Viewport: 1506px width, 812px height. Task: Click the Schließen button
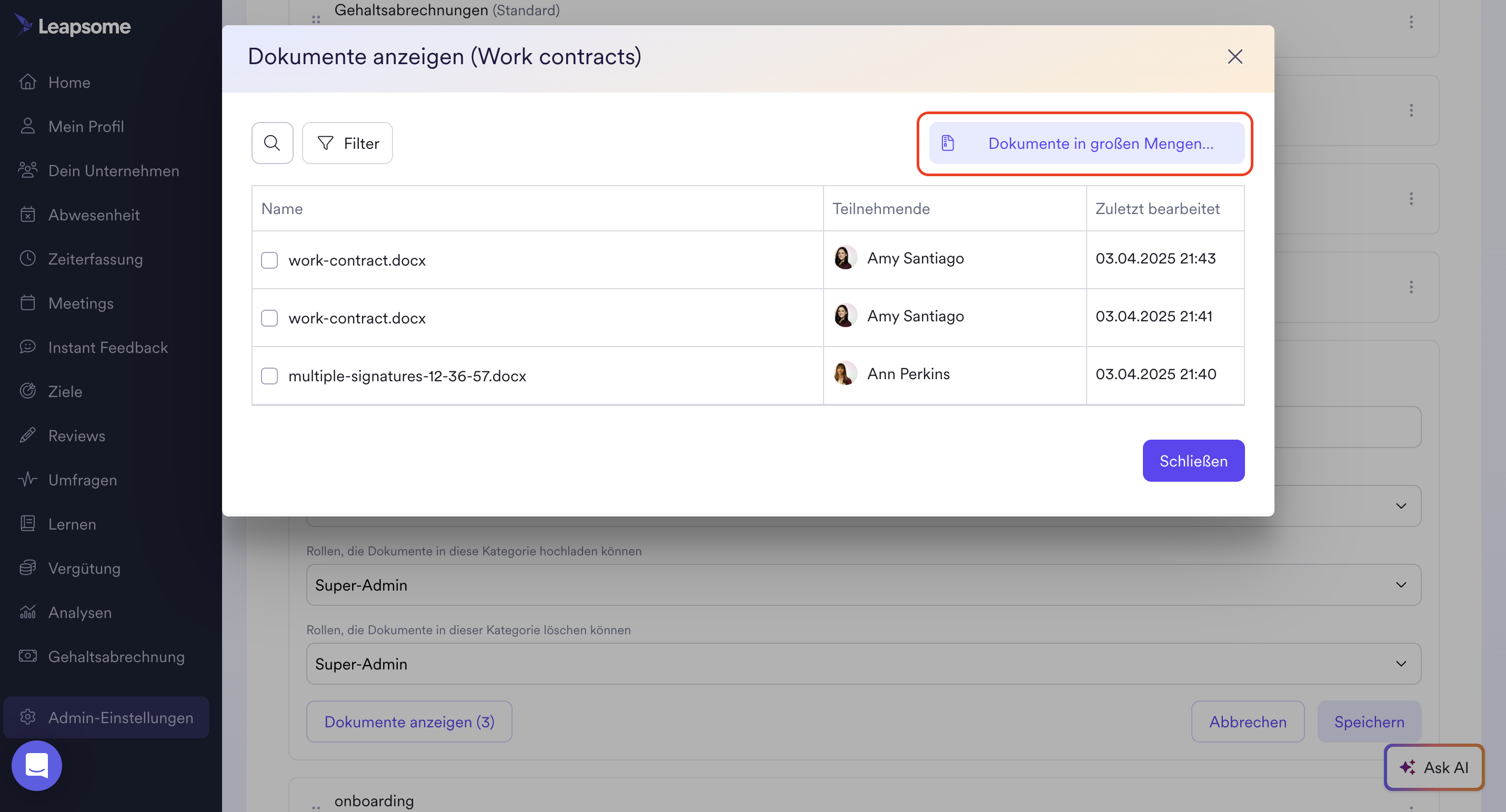coord(1192,461)
